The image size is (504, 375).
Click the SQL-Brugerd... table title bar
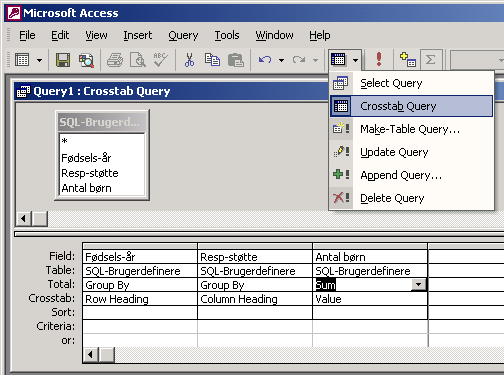(102, 122)
